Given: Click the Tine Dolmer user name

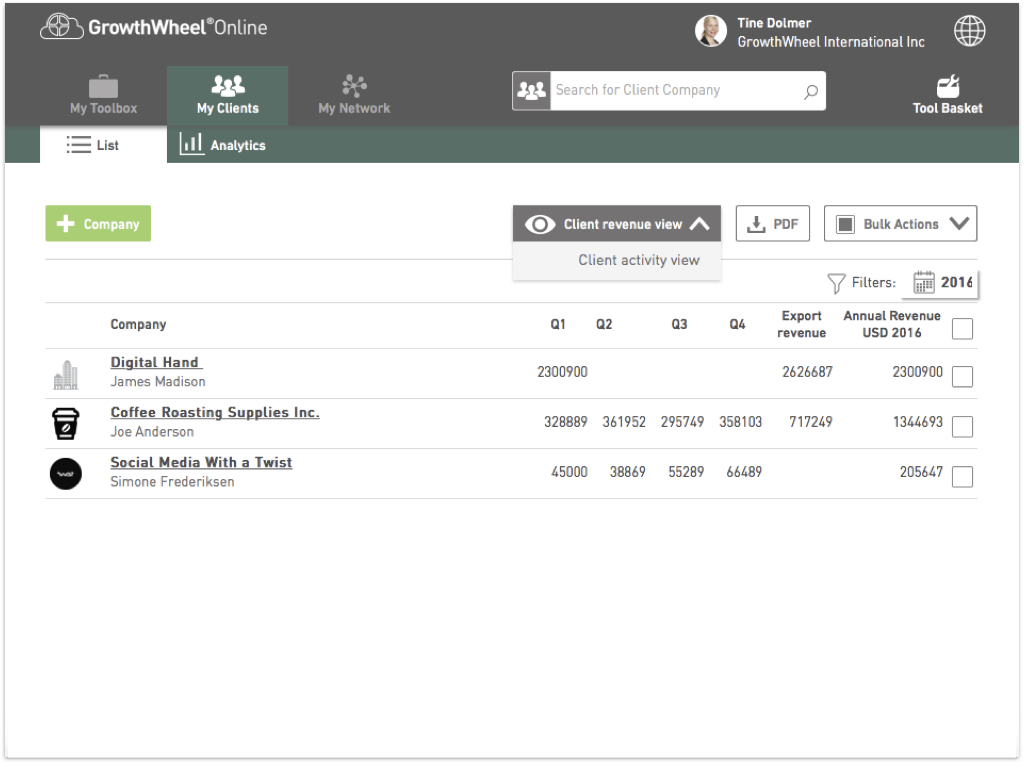Looking at the screenshot, I should coord(774,23).
